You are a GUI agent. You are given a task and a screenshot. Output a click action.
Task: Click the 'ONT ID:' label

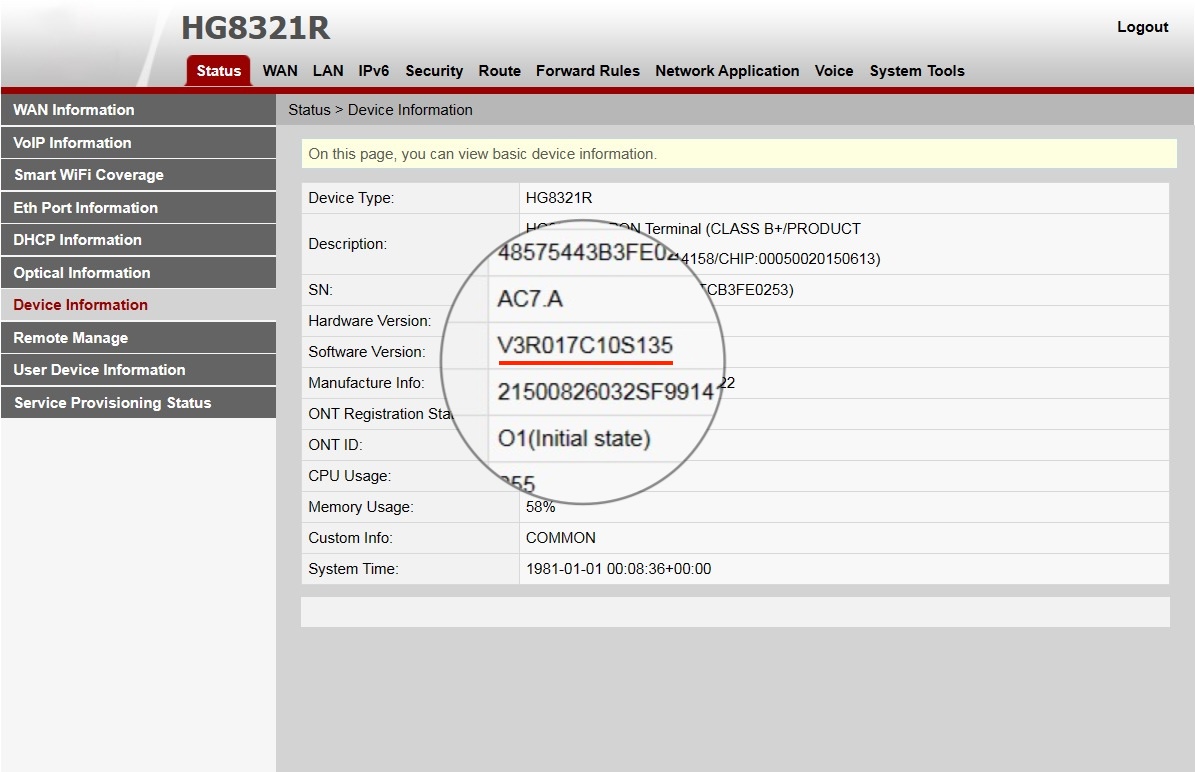(335, 445)
